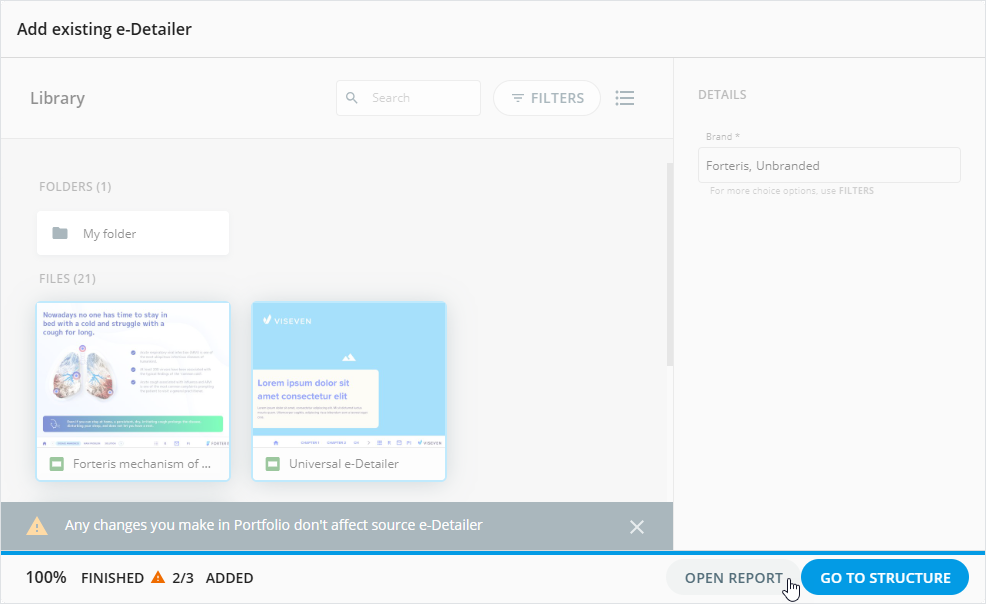Open the Brand field showing Forteris, Unbranded
This screenshot has height=604, width=986.
click(x=829, y=166)
